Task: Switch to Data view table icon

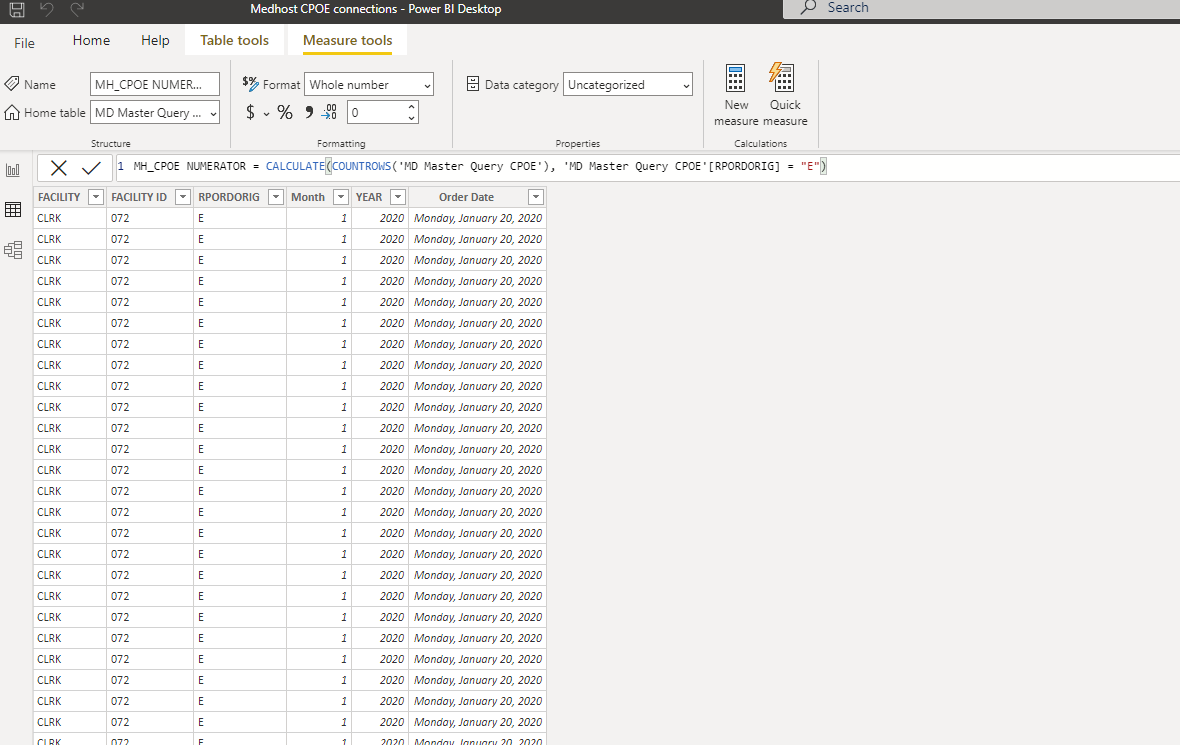Action: tap(13, 210)
